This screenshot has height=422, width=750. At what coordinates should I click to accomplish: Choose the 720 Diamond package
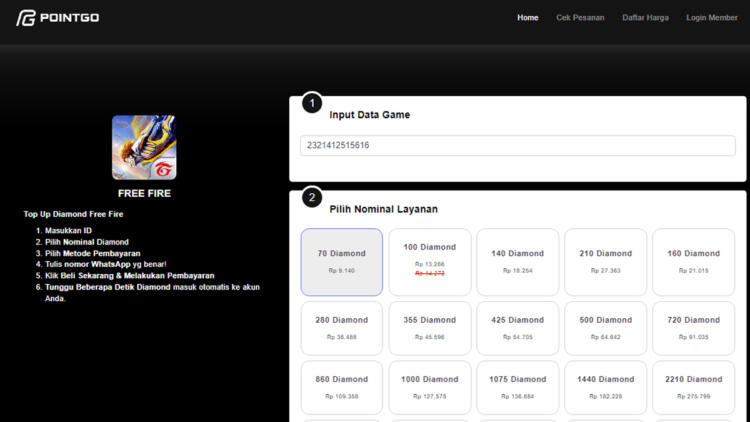pos(693,328)
